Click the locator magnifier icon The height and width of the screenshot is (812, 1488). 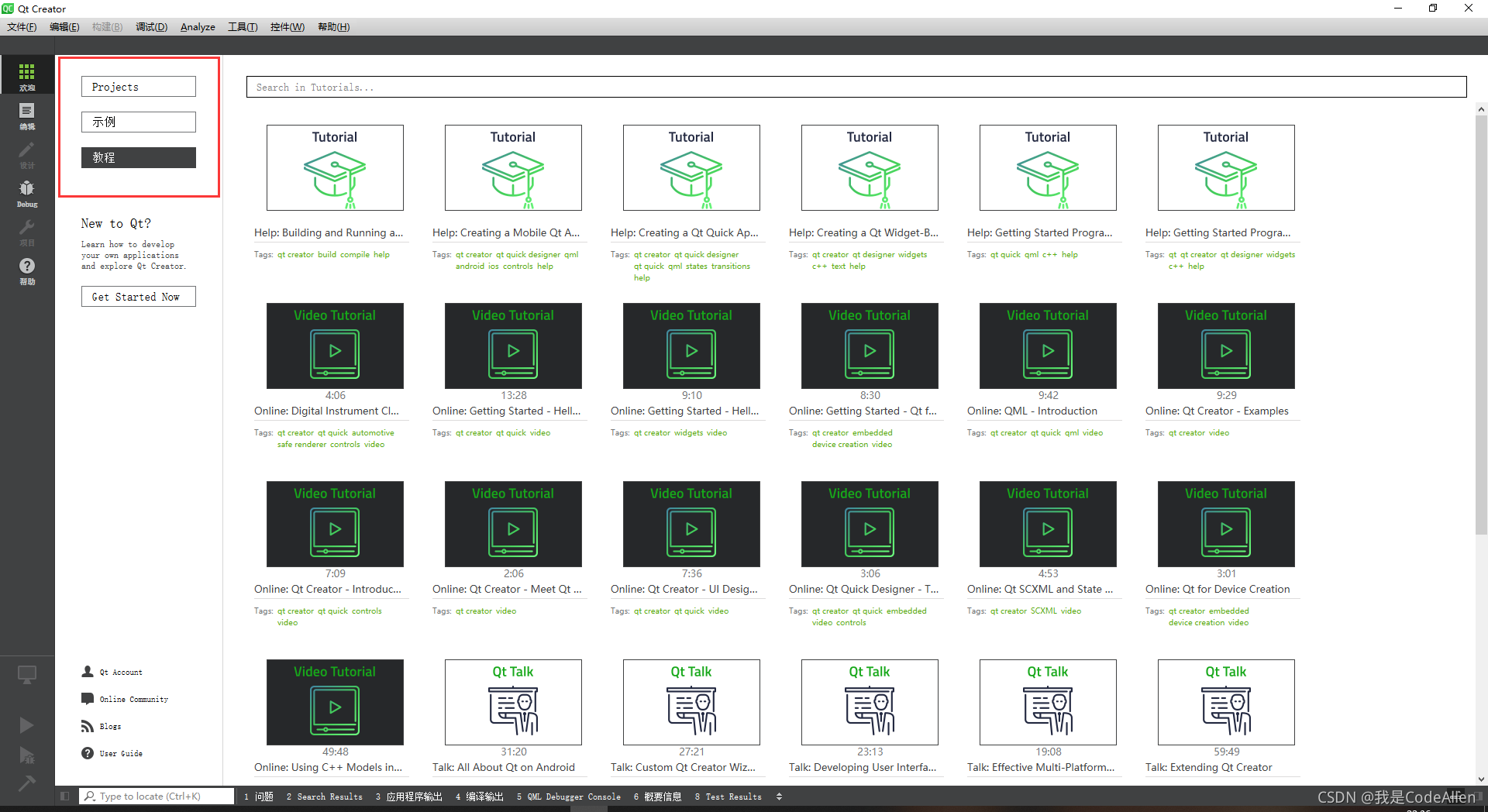90,796
